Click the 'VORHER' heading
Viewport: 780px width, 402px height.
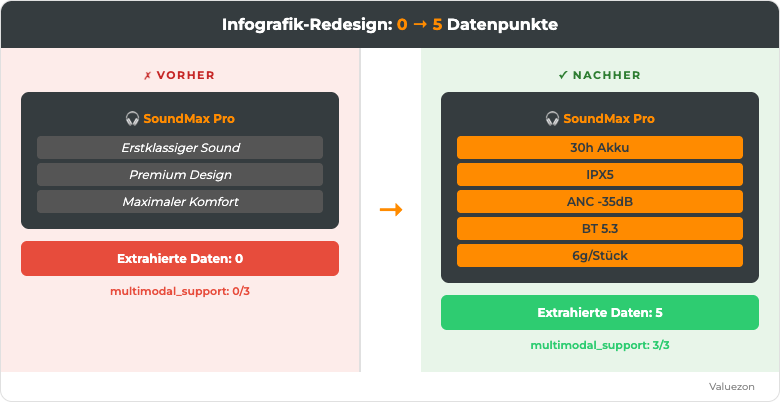[x=186, y=75]
